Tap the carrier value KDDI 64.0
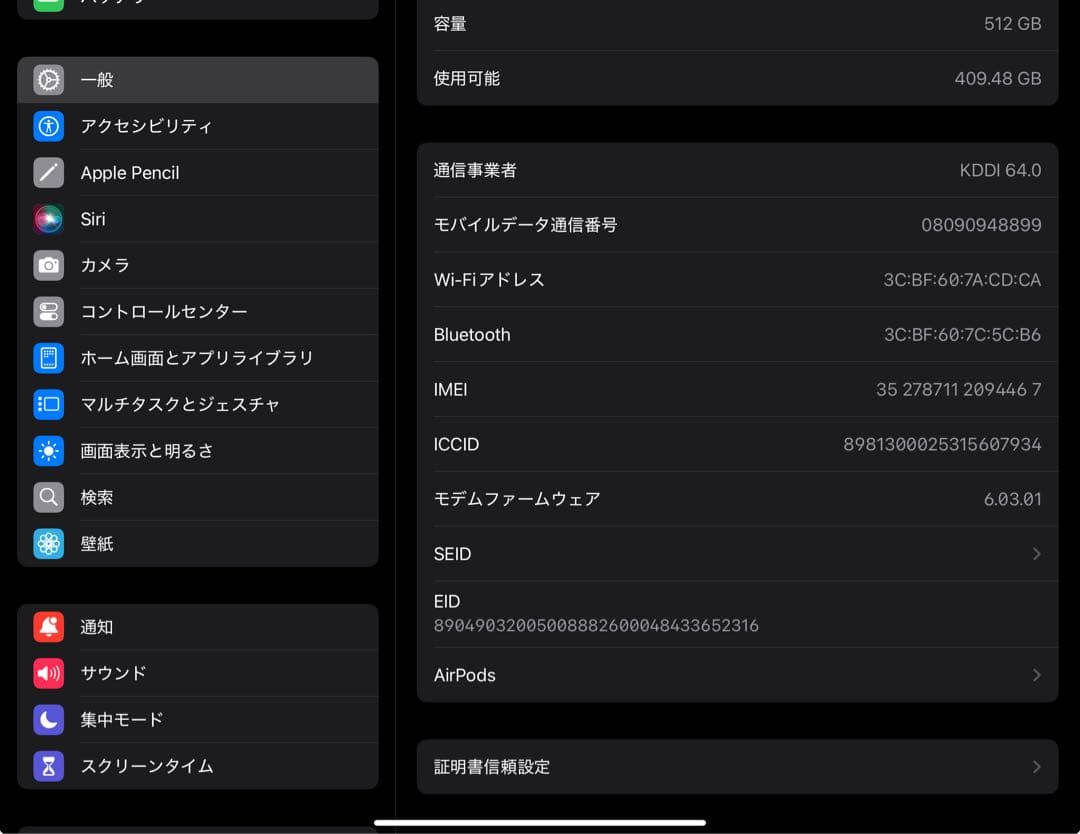The image size is (1080, 834). (1000, 170)
